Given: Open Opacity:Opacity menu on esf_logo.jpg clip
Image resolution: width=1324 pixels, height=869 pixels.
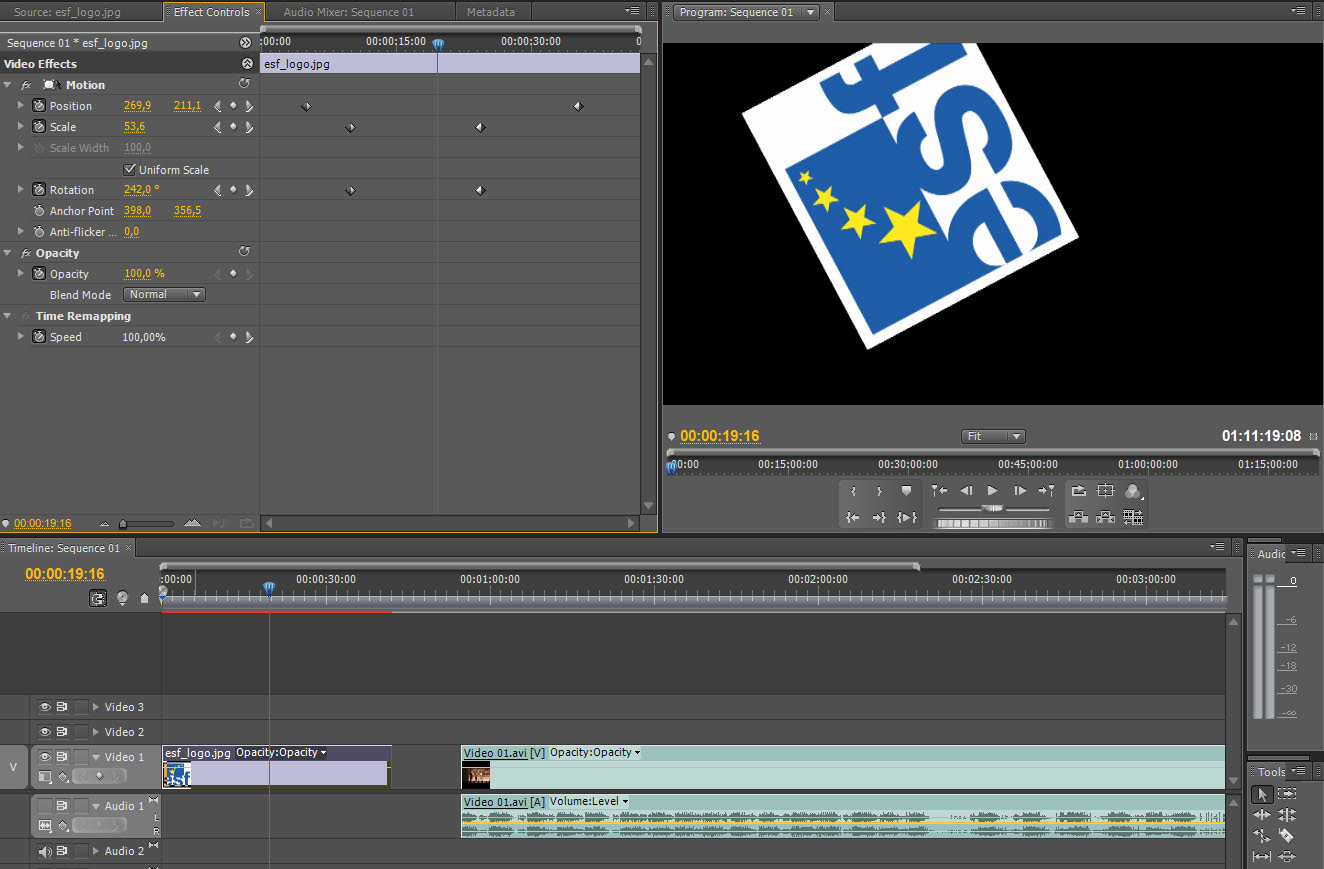Looking at the screenshot, I should 281,752.
